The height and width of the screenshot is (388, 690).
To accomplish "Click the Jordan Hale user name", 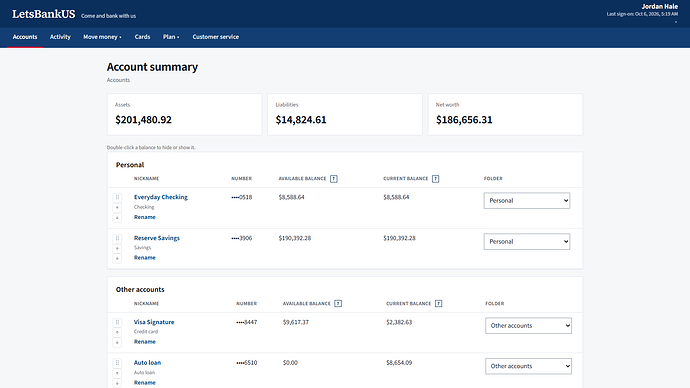I will [660, 6].
